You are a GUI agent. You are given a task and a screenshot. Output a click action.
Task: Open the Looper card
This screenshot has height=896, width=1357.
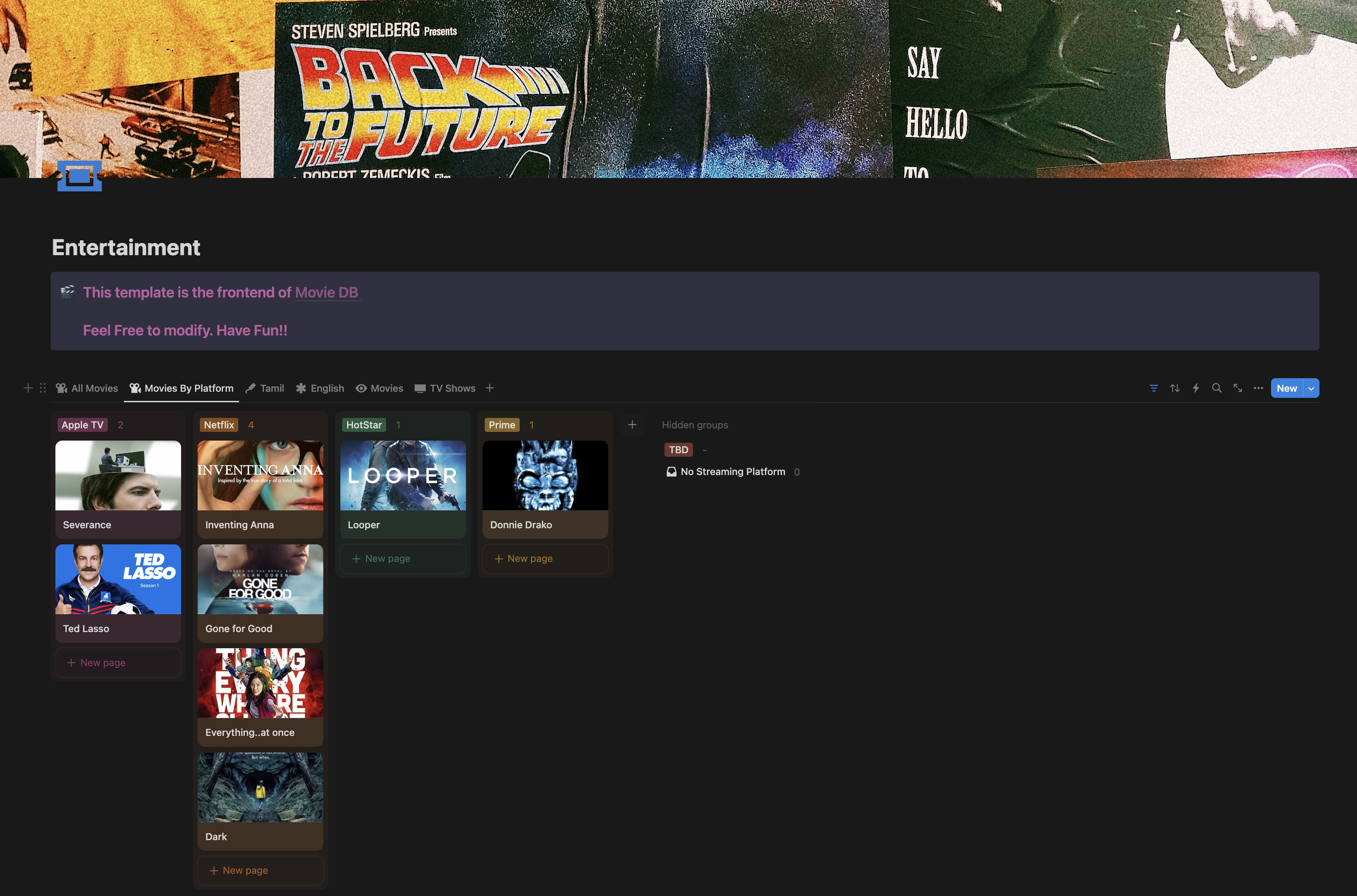click(x=403, y=489)
